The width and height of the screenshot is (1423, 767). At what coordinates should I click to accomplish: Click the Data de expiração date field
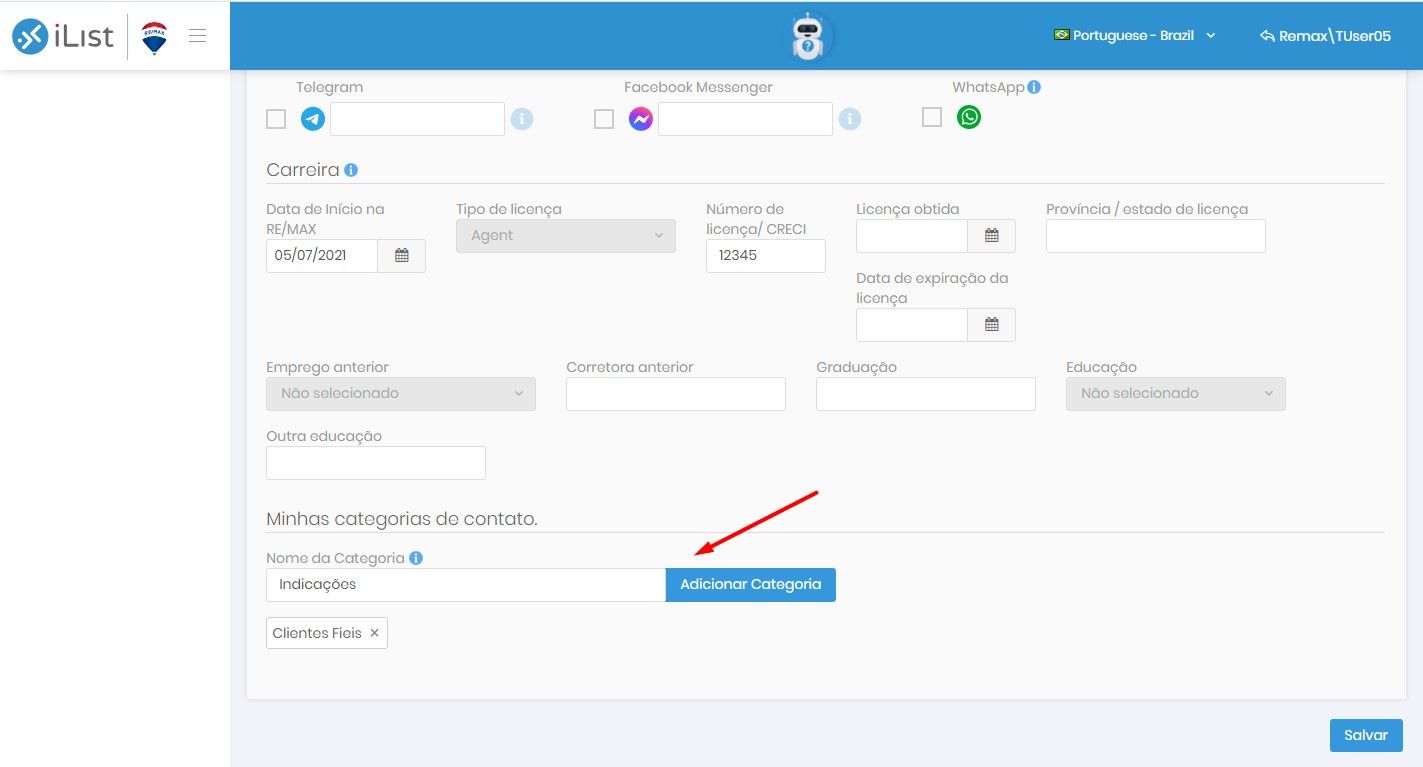[x=912, y=325]
